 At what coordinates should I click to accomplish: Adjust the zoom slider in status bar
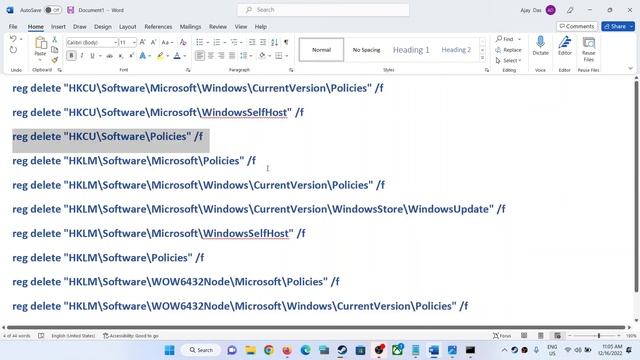click(x=599, y=336)
